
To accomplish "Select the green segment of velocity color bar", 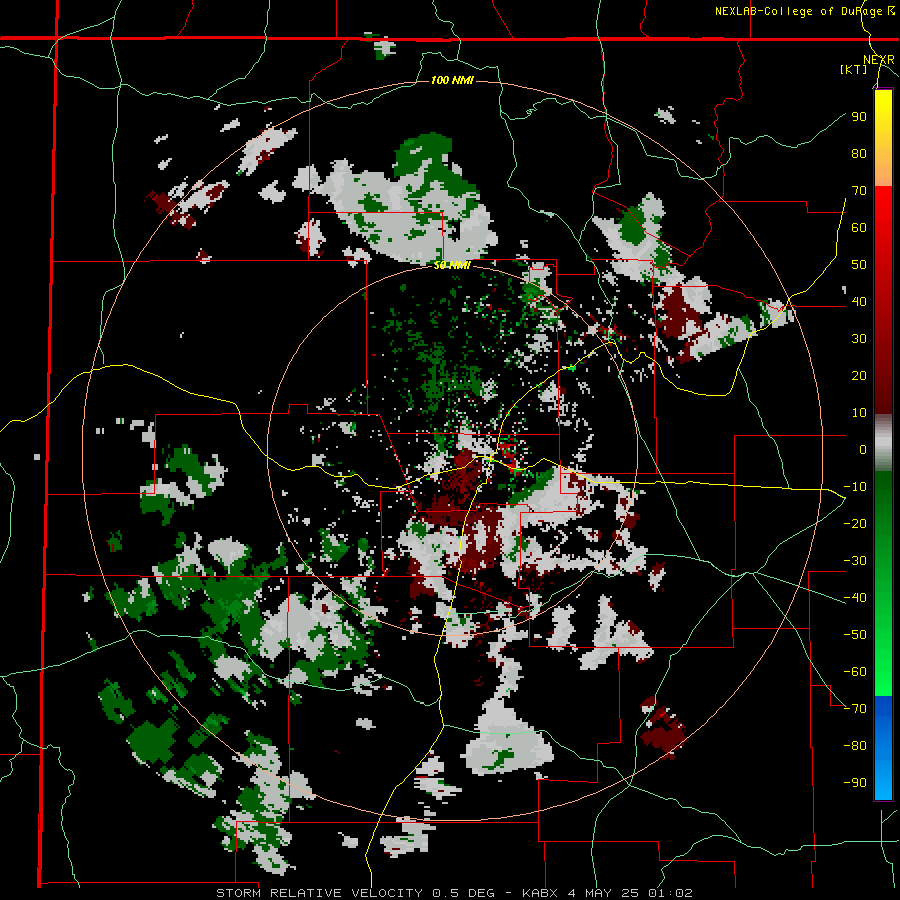I will tap(883, 583).
